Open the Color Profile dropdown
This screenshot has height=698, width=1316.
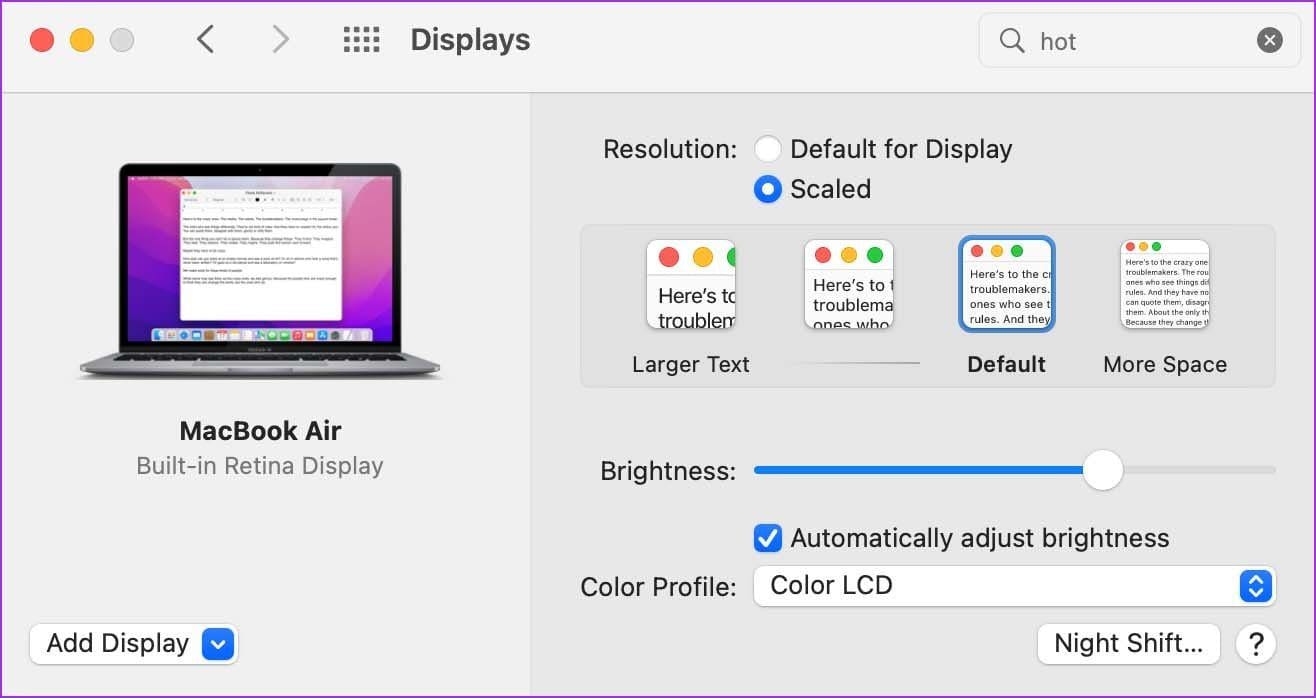coord(1014,586)
